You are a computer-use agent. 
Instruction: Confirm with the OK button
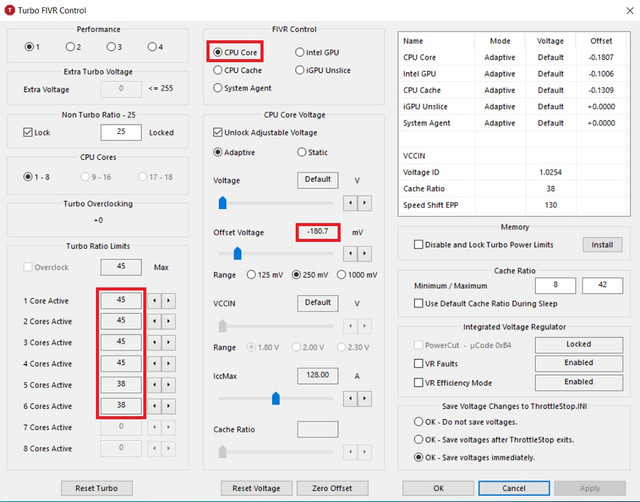click(438, 488)
